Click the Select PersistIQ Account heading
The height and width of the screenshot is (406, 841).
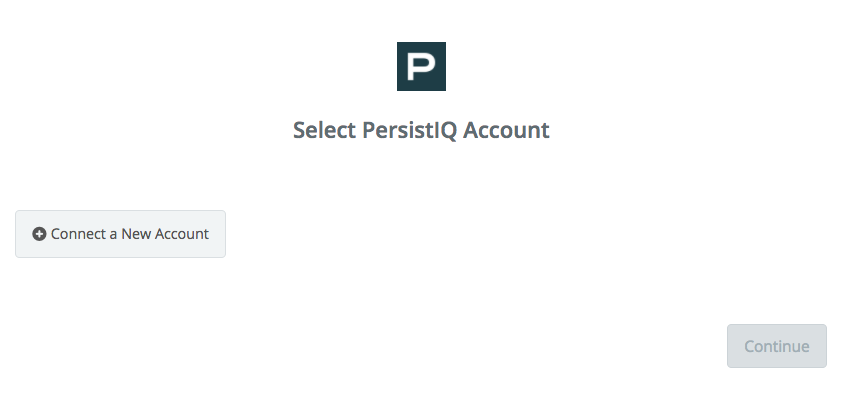[x=421, y=130]
